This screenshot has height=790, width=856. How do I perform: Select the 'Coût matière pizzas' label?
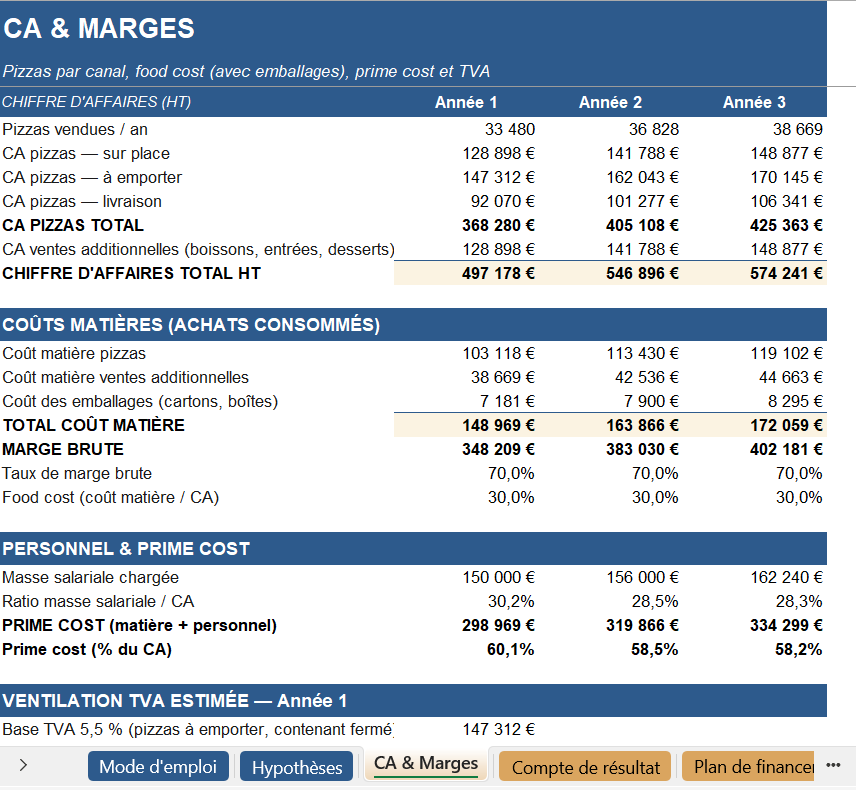point(74,353)
